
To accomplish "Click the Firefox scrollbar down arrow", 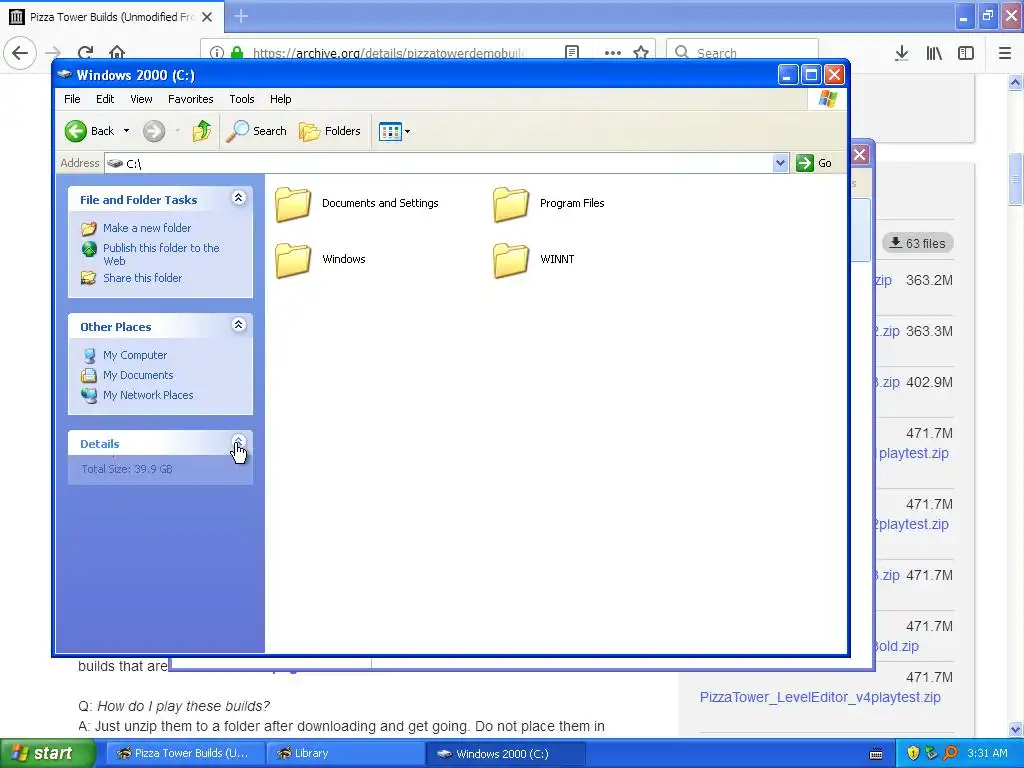I will pos(1016,729).
